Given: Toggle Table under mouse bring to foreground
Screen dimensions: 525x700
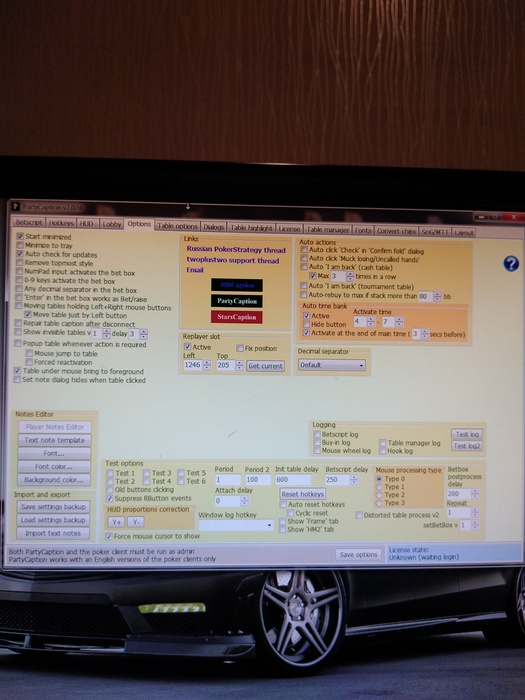Looking at the screenshot, I should click(x=17, y=371).
